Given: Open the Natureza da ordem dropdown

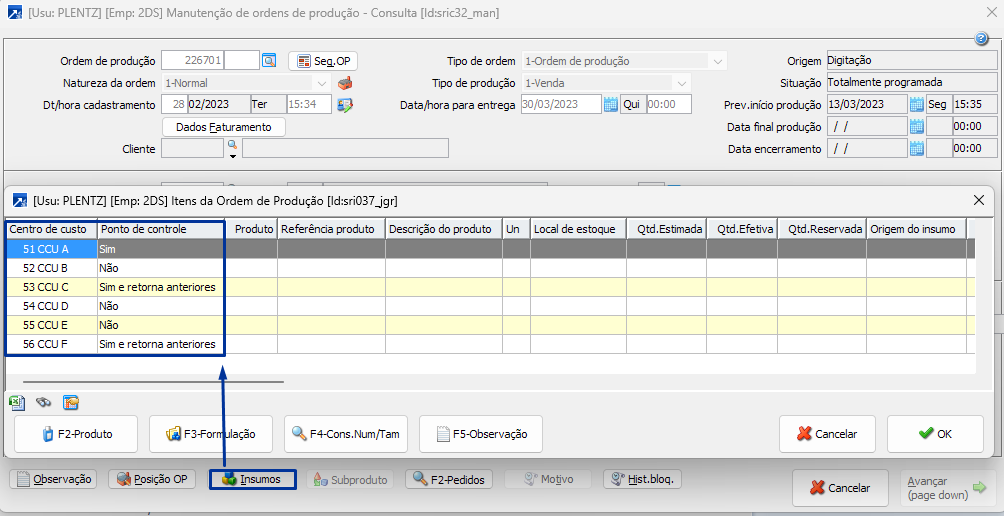Looking at the screenshot, I should click(321, 83).
